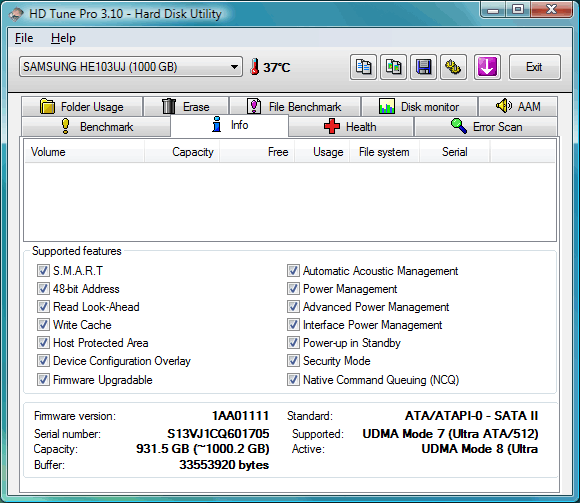Open the Disk monitor tab
The height and width of the screenshot is (503, 580).
[419, 107]
